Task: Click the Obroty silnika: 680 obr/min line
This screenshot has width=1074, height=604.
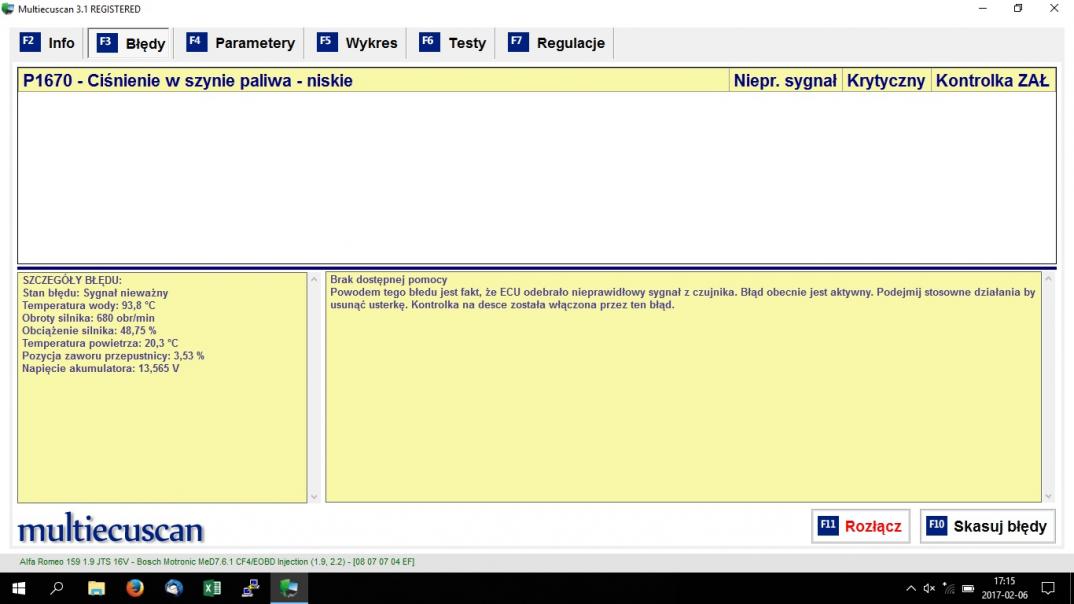Action: coord(88,318)
